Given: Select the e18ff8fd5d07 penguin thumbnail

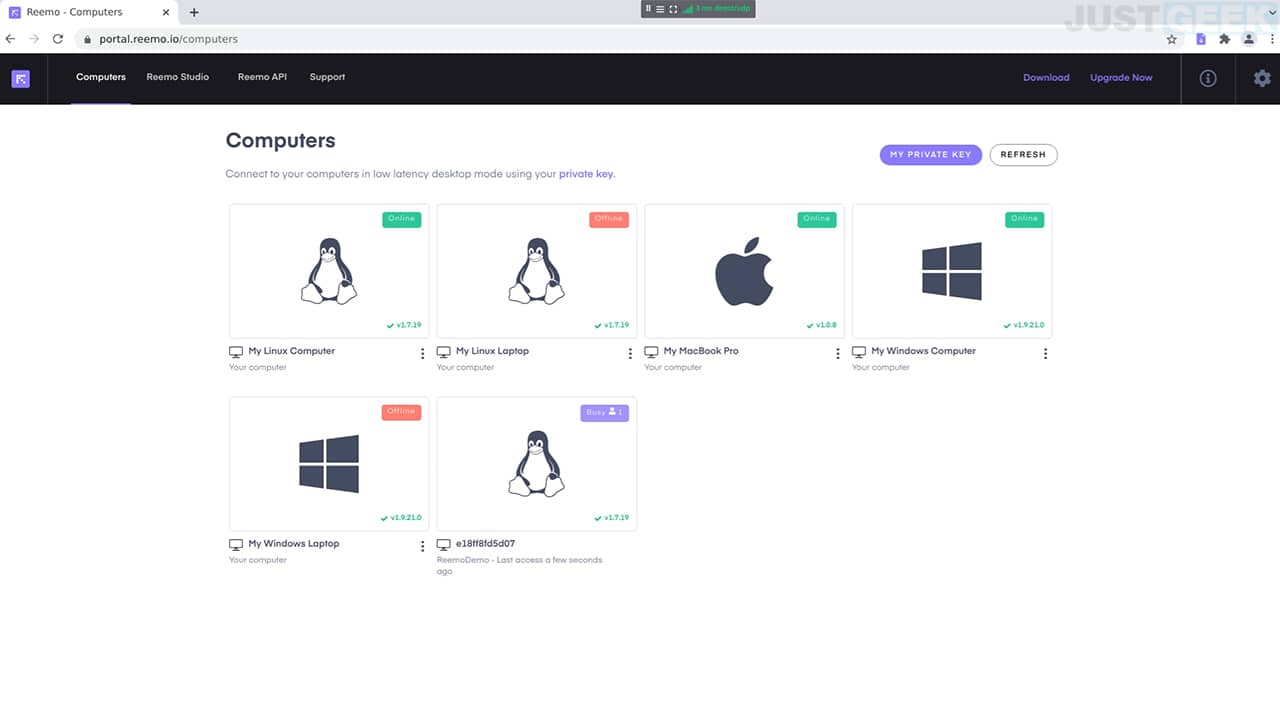Looking at the screenshot, I should 537,464.
